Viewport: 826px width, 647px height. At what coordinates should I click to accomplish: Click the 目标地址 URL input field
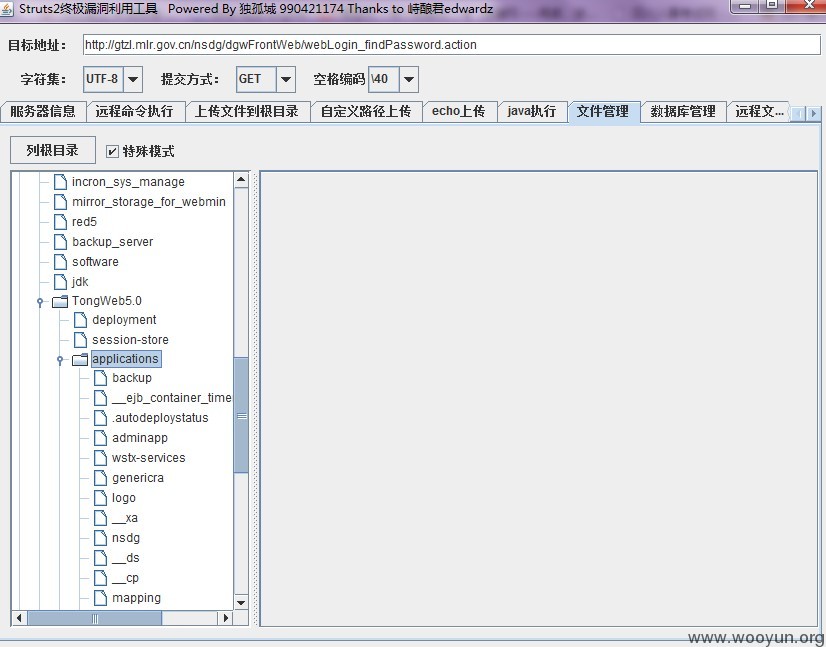click(451, 45)
